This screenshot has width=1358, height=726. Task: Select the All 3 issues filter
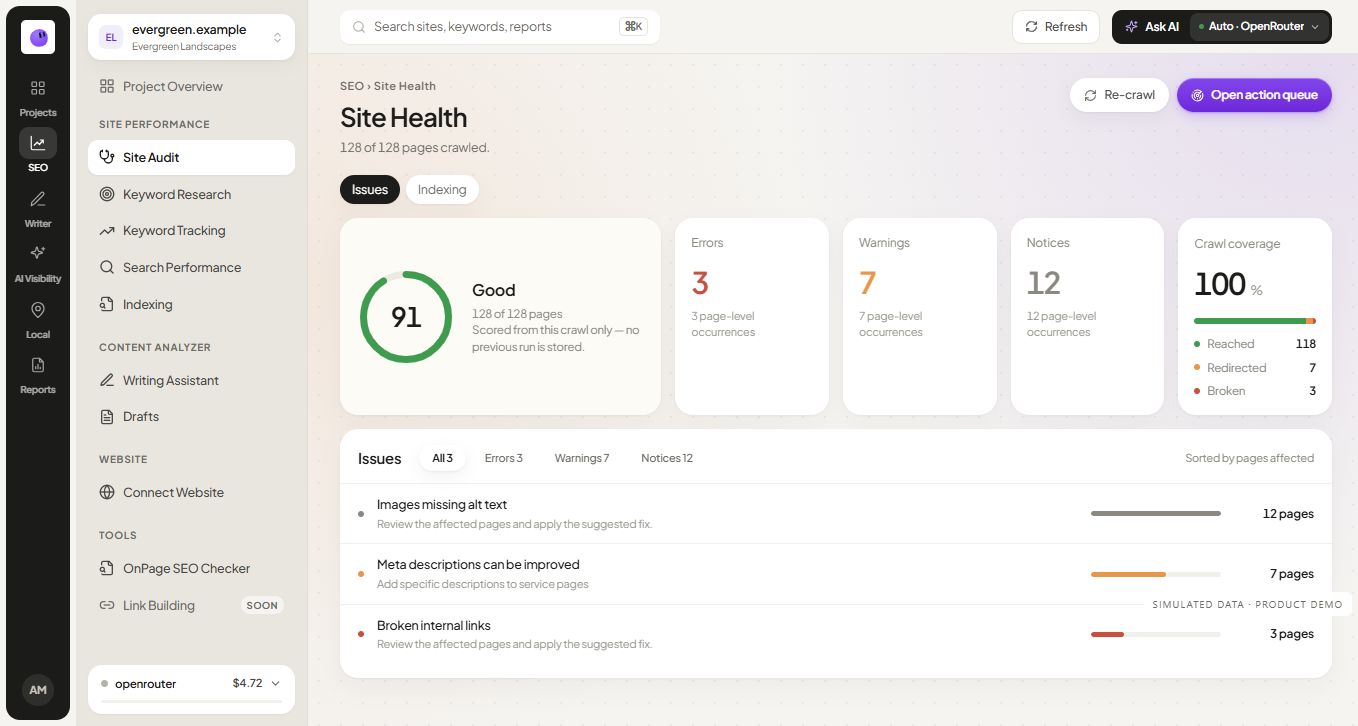pos(442,458)
